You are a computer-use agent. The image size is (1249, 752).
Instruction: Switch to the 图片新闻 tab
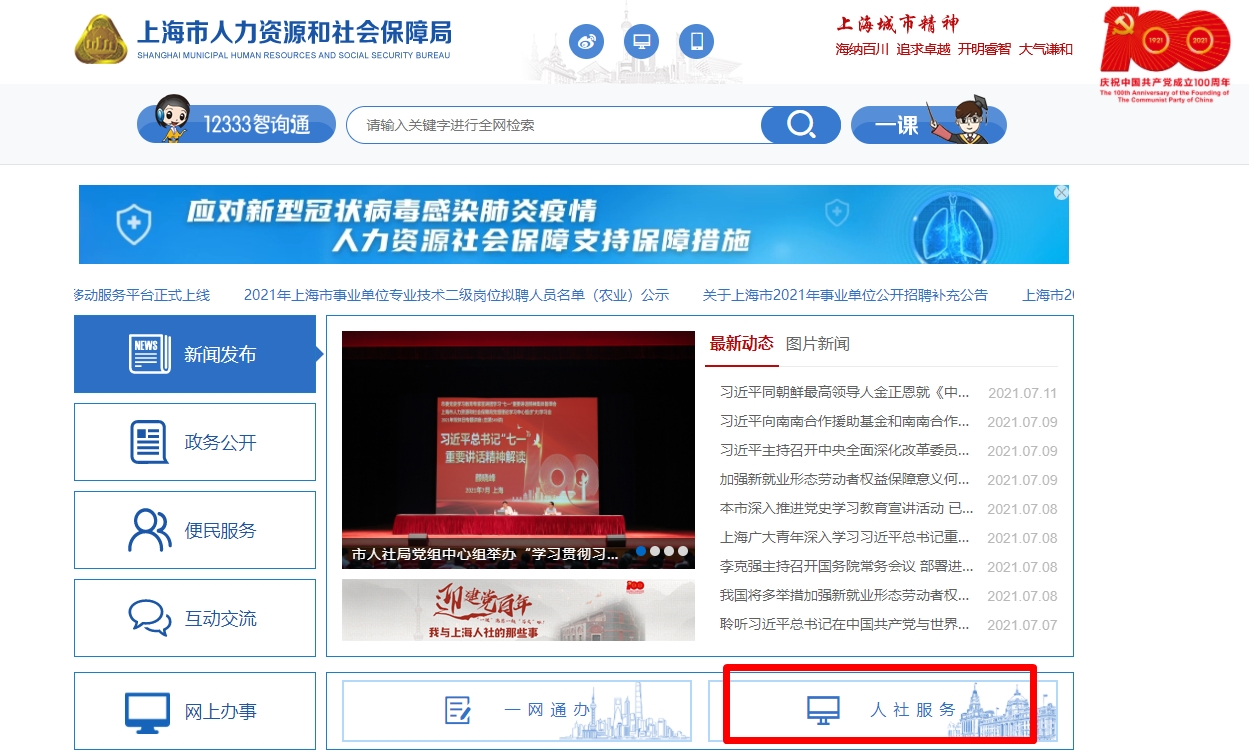tap(817, 344)
